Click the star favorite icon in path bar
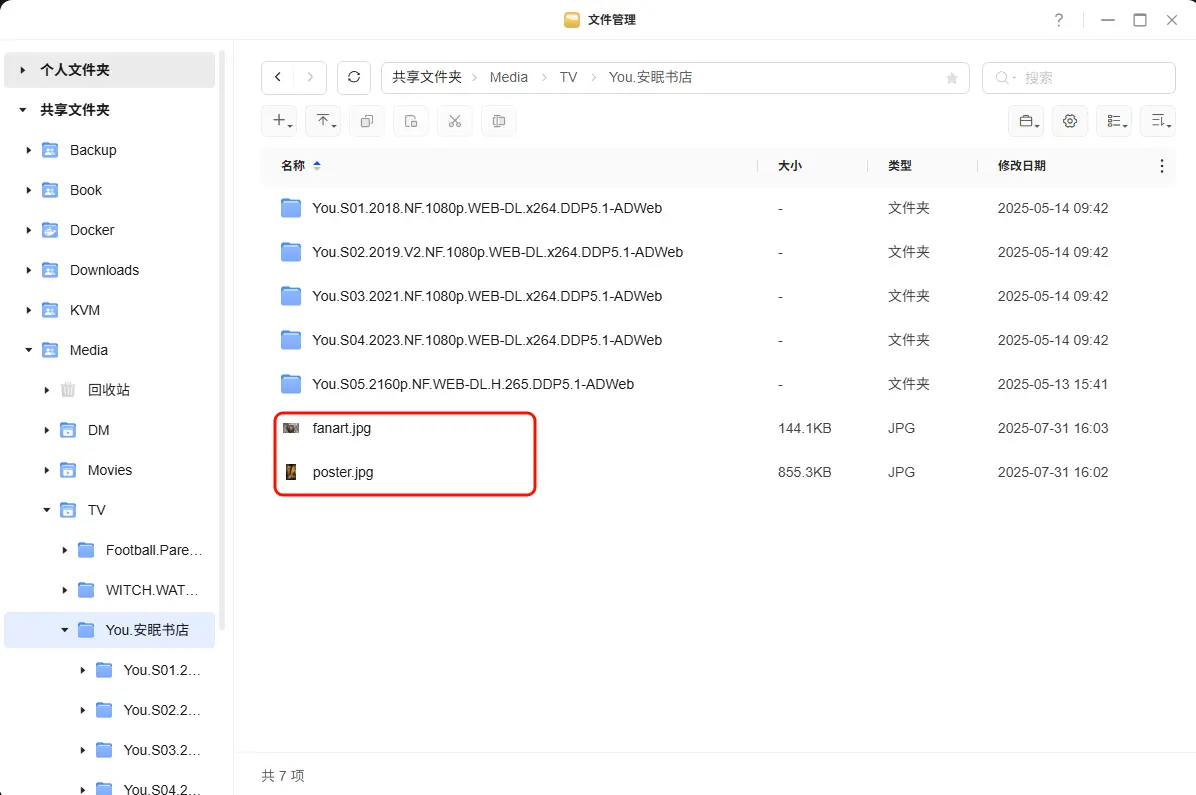The image size is (1196, 795). (x=951, y=78)
